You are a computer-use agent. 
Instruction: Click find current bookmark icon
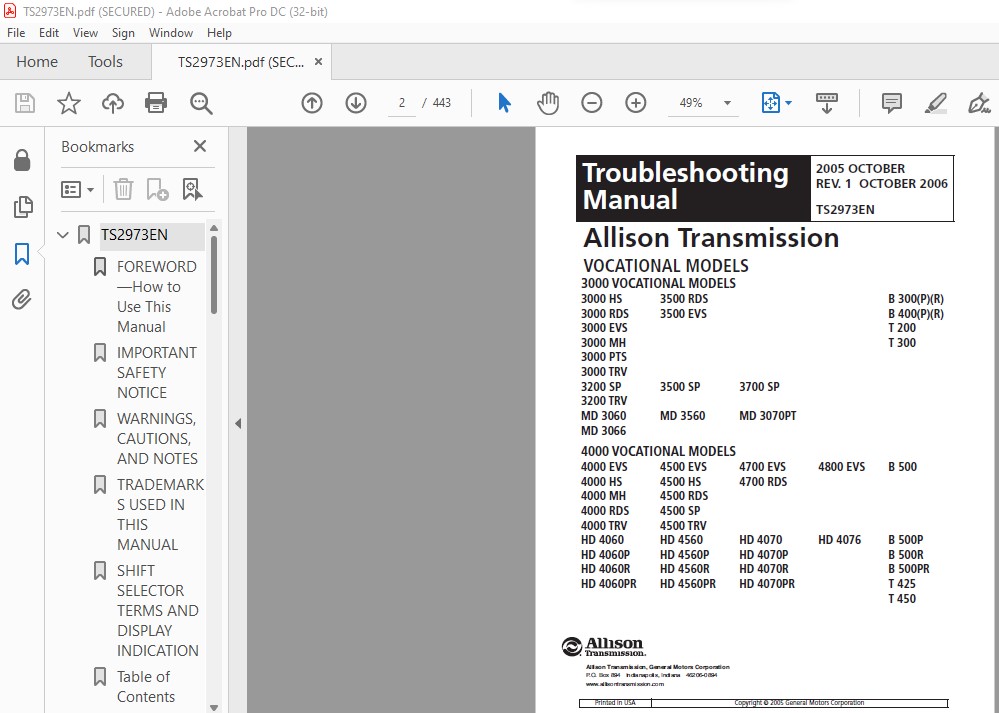192,189
